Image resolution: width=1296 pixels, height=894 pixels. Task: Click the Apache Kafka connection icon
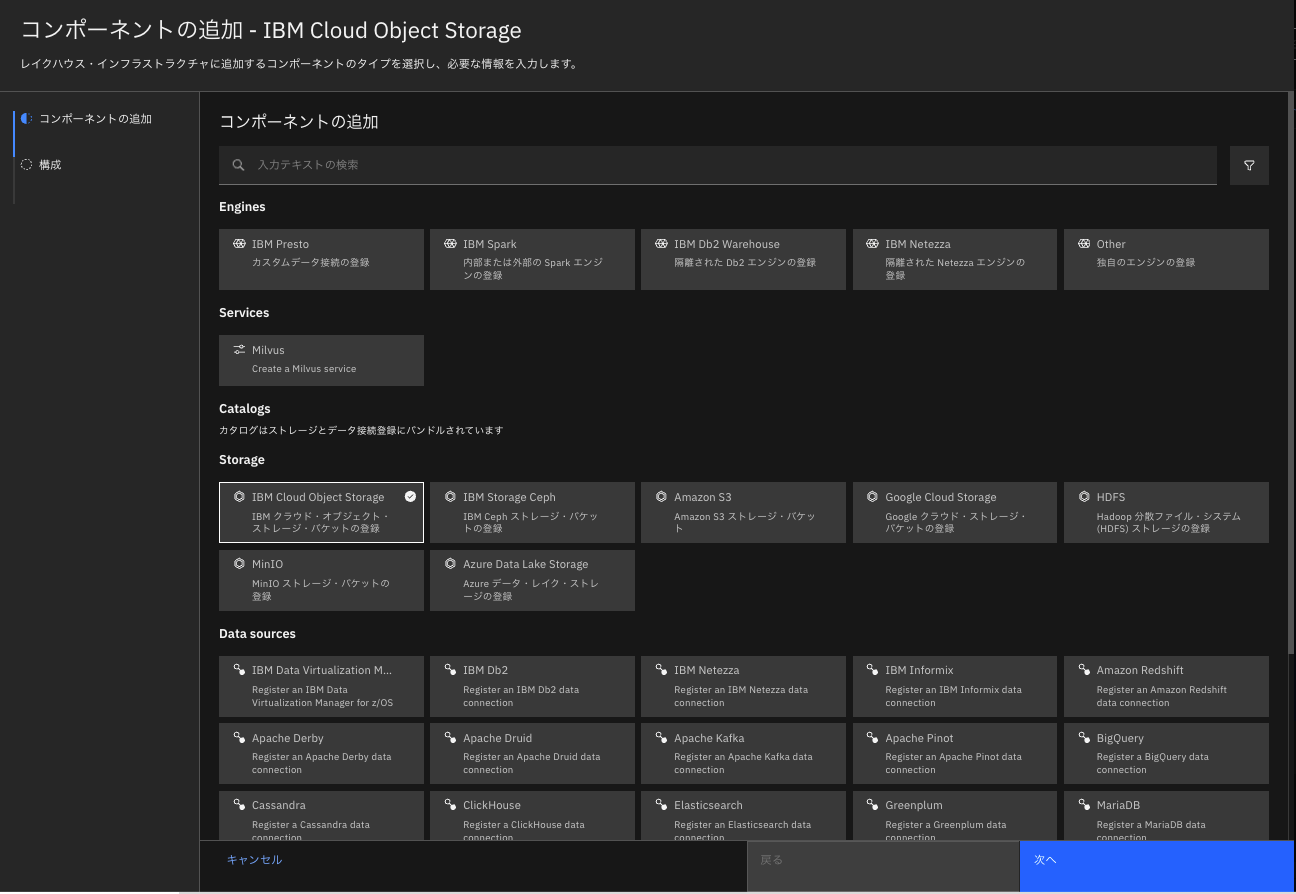click(x=661, y=738)
